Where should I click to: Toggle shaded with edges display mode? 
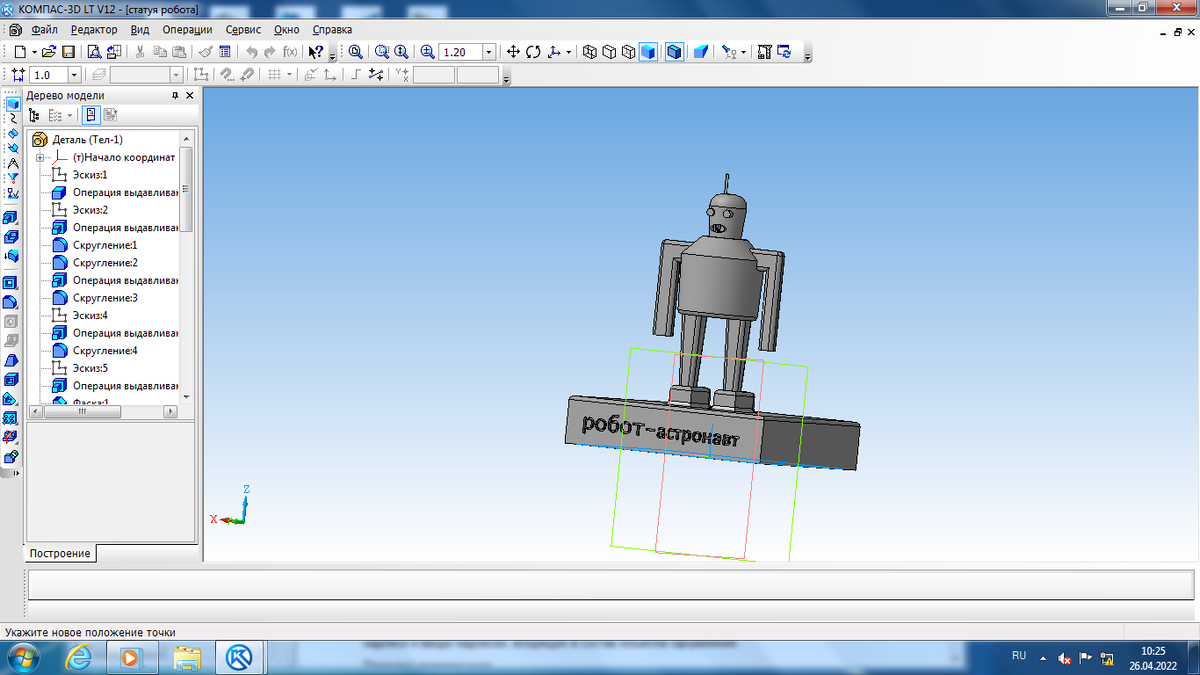click(x=675, y=52)
